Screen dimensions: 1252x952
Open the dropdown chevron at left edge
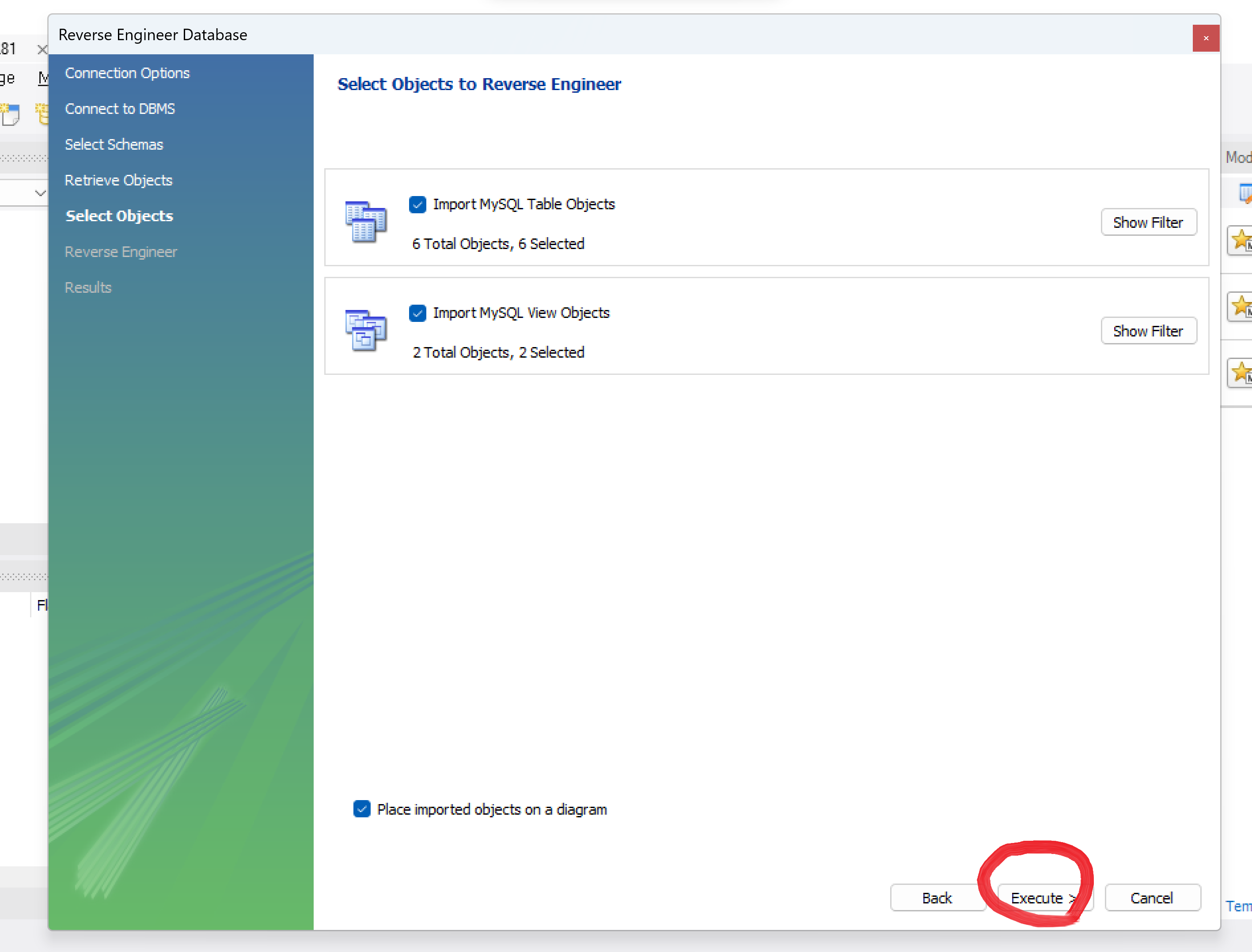point(40,193)
